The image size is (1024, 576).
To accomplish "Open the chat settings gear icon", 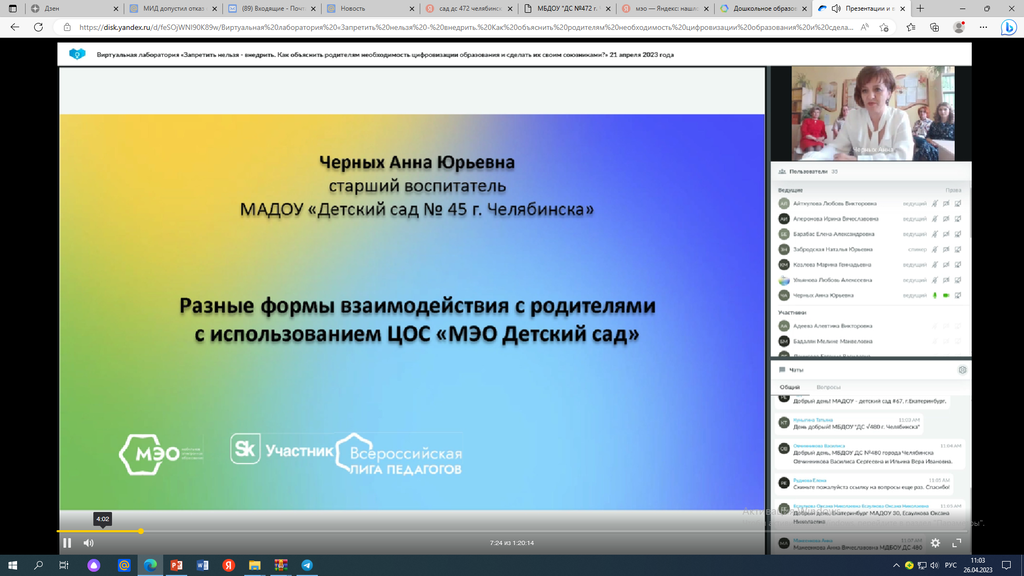I will coord(962,370).
